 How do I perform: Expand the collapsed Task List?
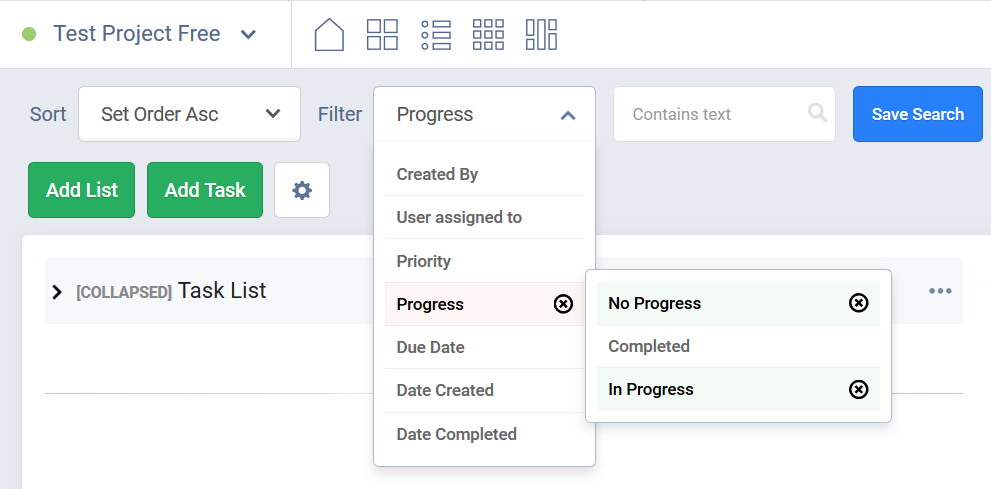point(57,292)
